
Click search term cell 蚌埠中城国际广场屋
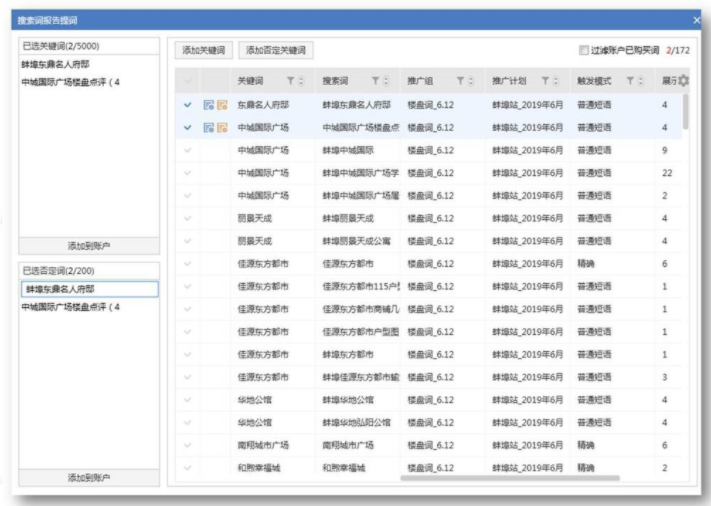360,195
